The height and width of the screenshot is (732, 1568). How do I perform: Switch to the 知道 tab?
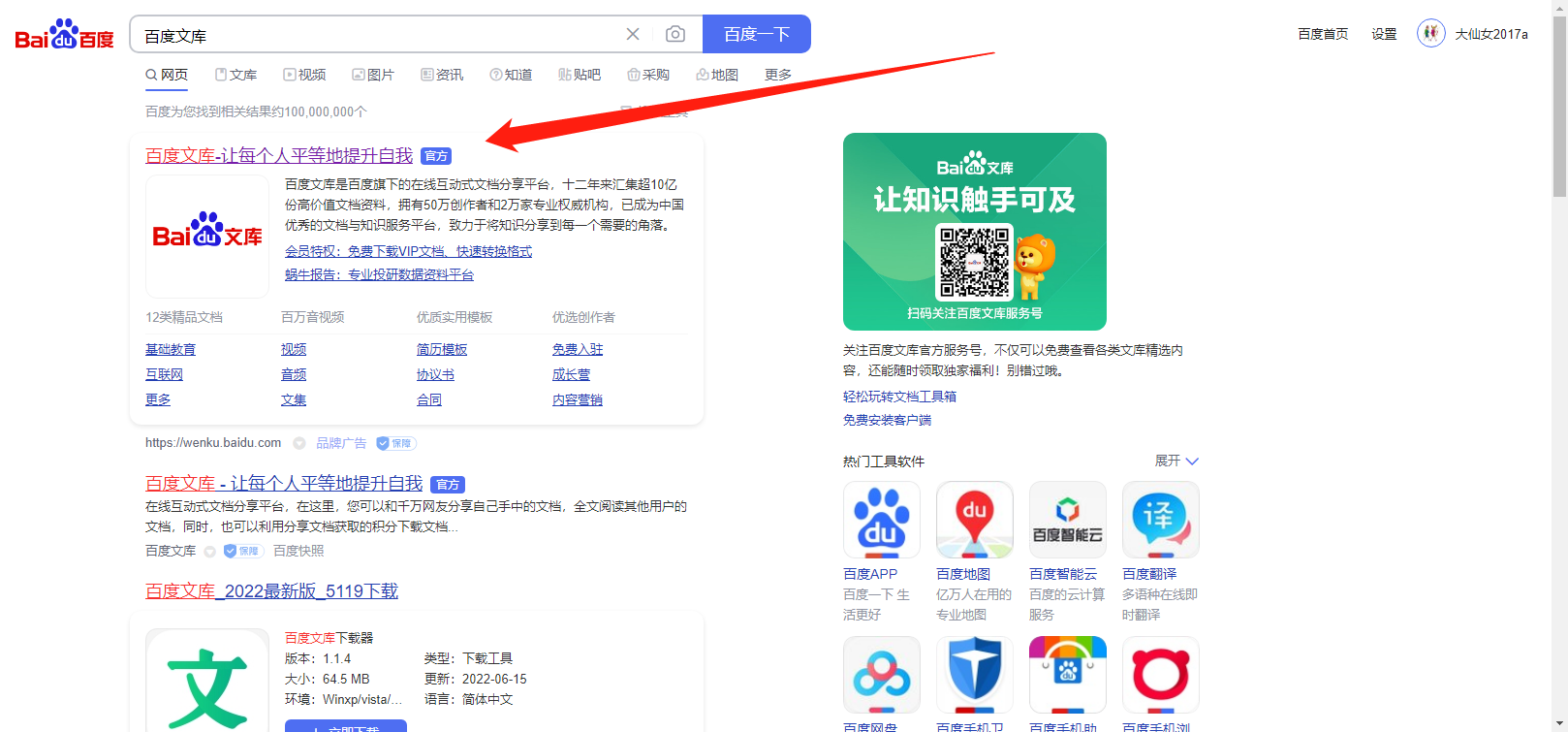[x=511, y=75]
